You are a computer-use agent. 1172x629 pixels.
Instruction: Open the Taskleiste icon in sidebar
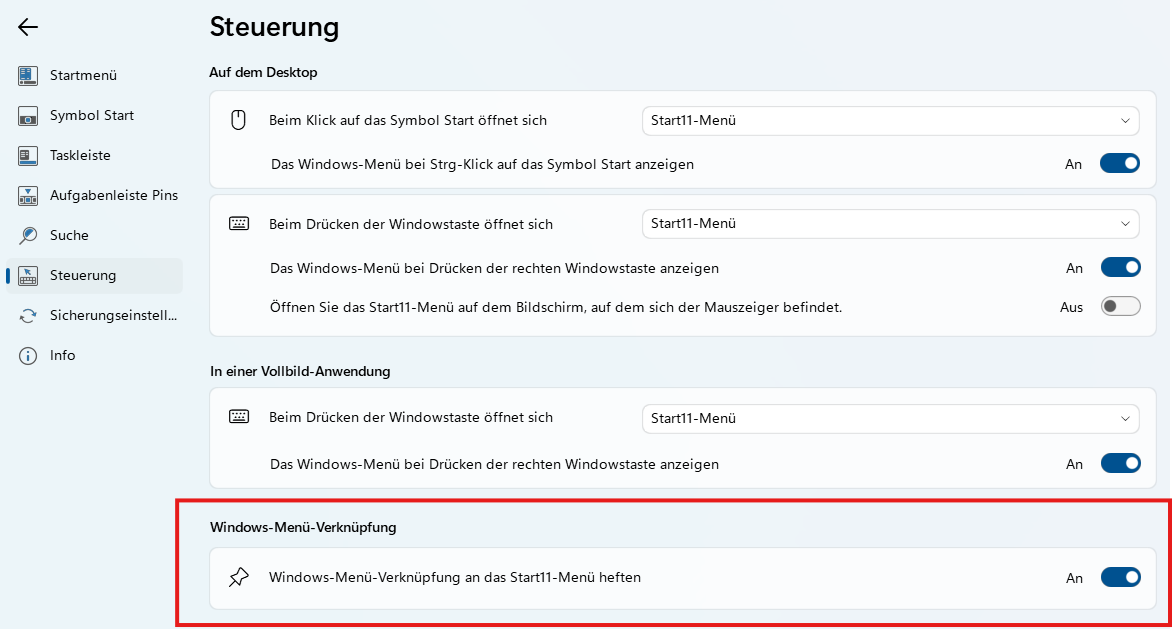(28, 156)
